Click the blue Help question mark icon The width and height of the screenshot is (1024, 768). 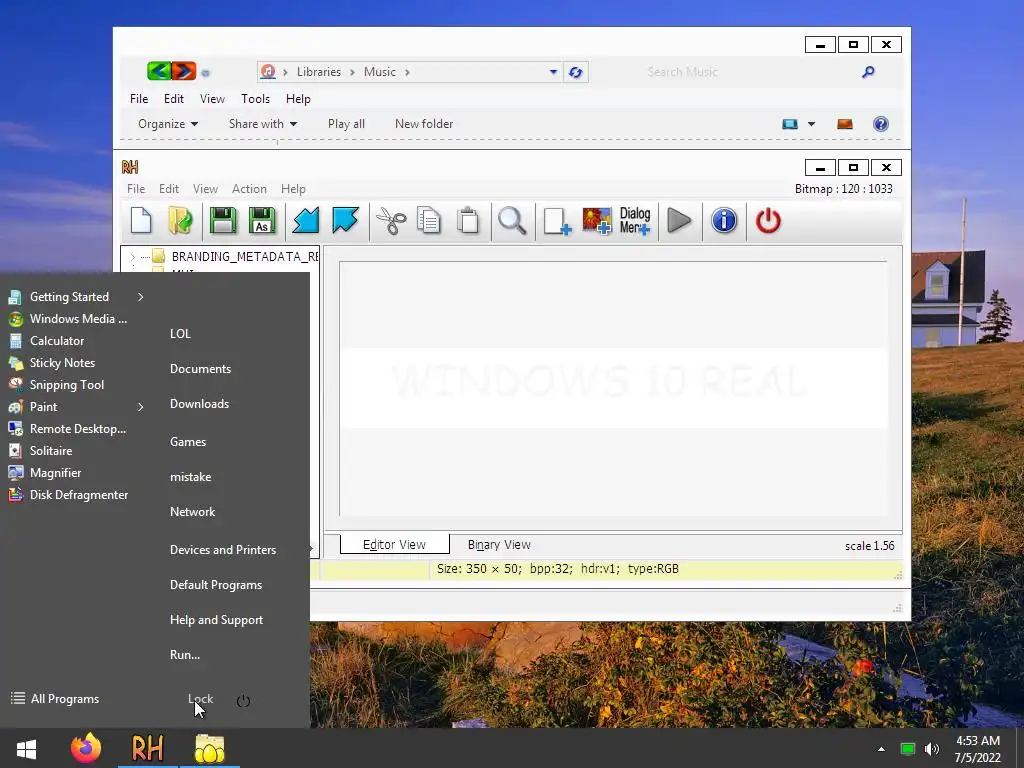click(880, 124)
